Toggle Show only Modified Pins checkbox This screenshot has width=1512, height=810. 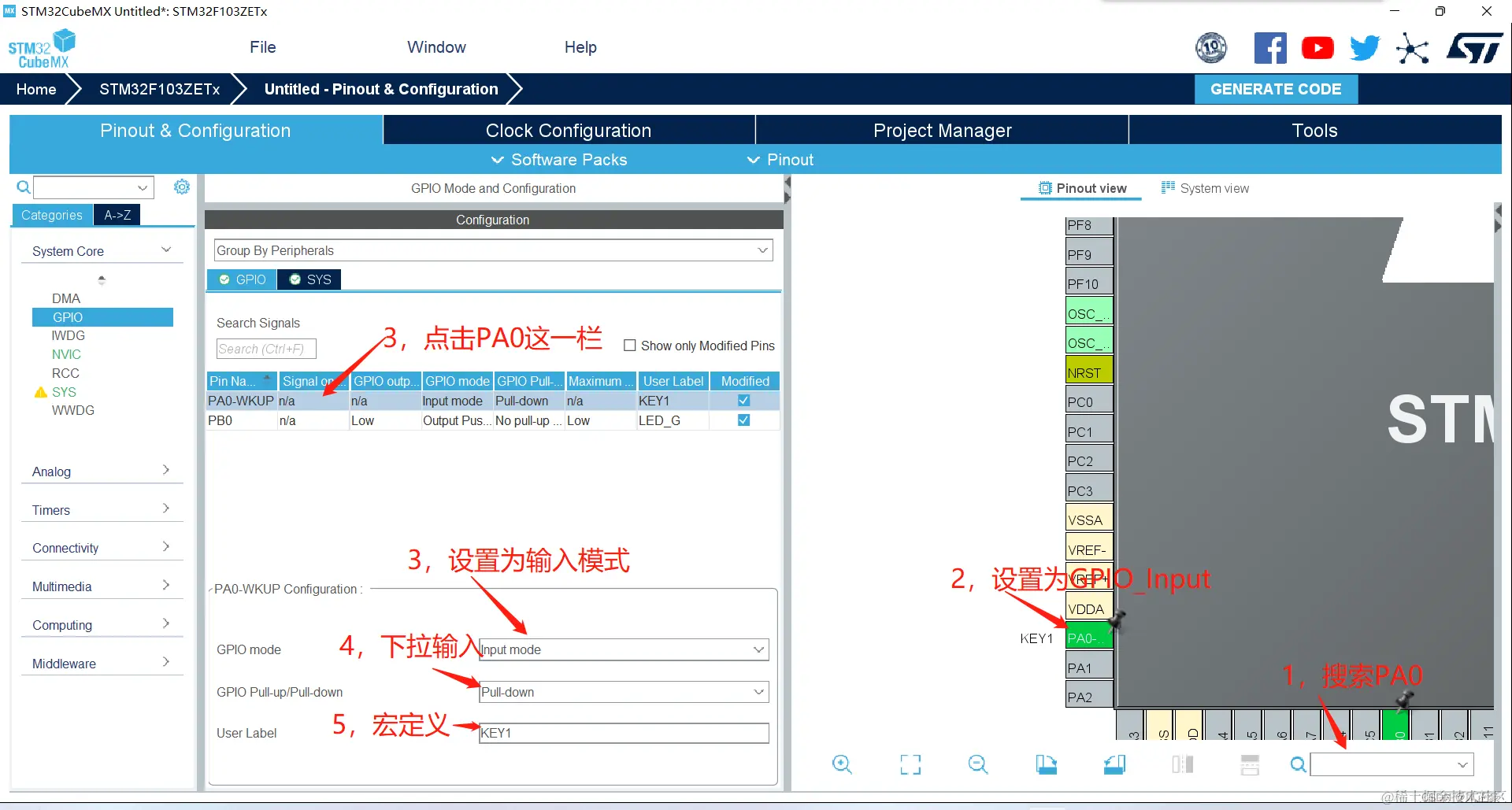[629, 346]
